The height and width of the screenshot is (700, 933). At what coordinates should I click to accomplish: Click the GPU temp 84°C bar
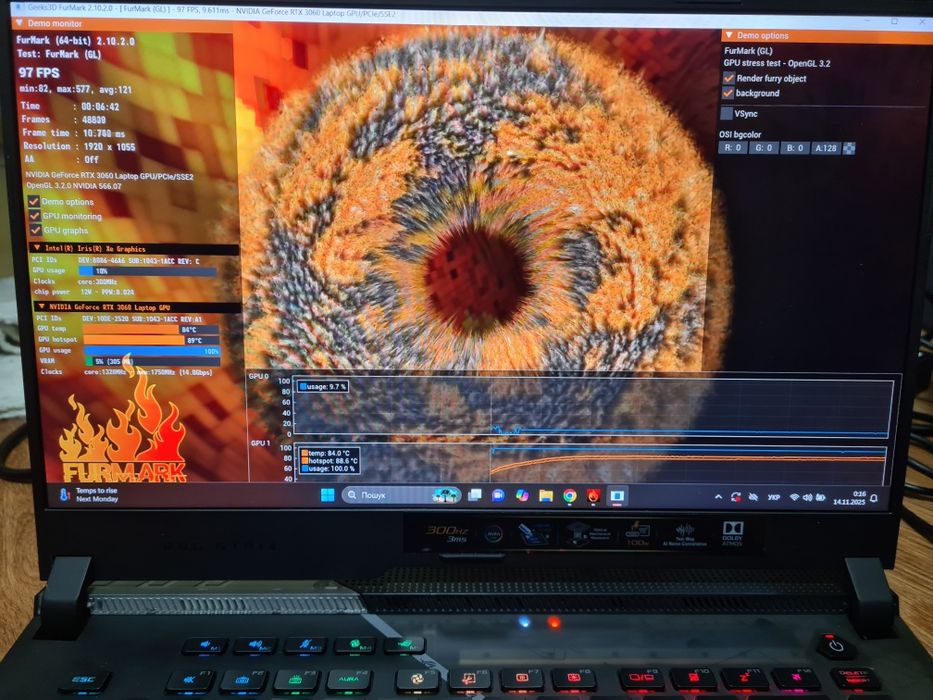[x=151, y=329]
